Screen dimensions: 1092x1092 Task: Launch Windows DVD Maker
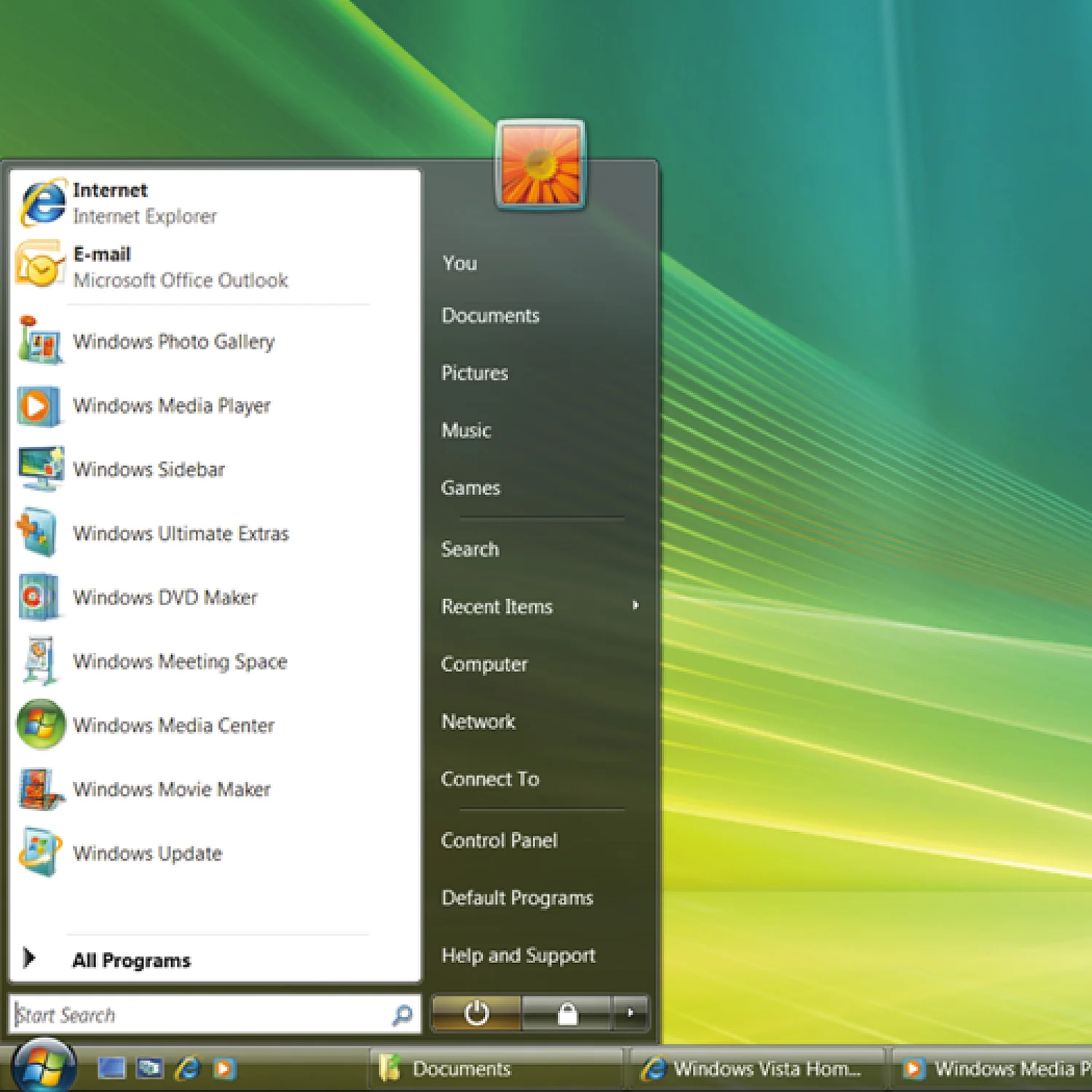pyautogui.click(x=215, y=598)
